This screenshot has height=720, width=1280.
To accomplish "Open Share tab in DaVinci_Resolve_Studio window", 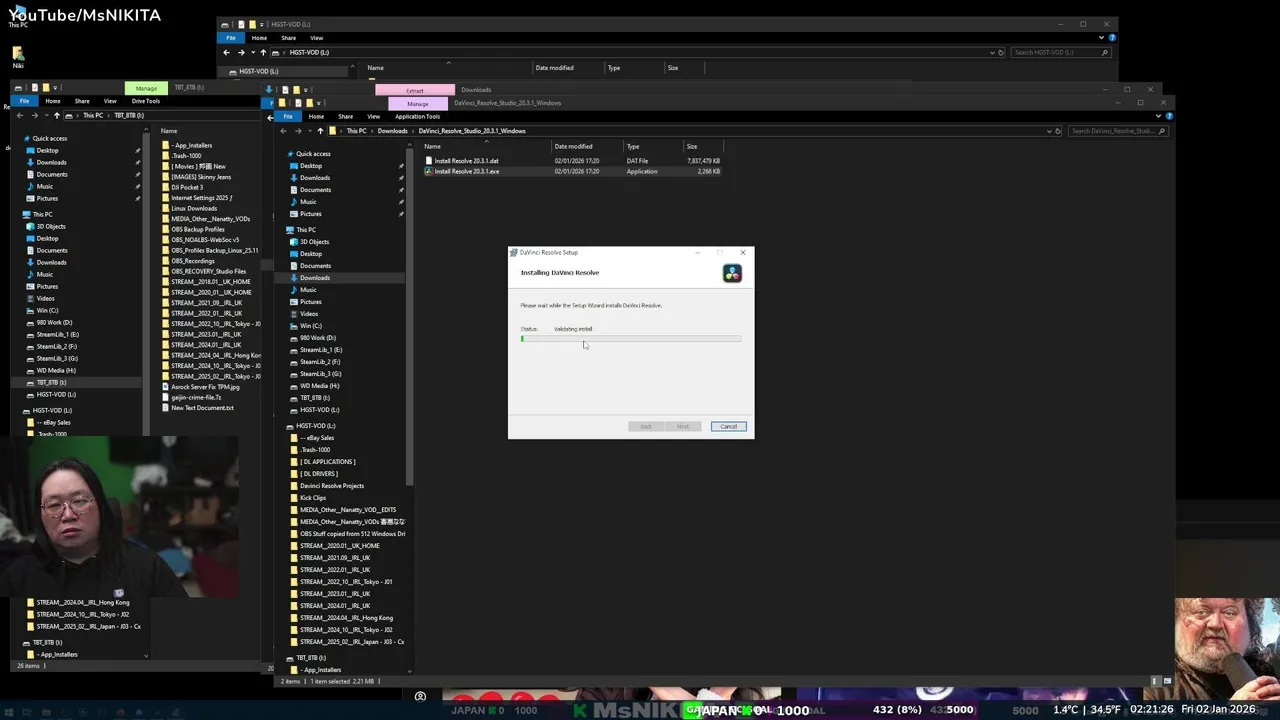I will pyautogui.click(x=346, y=116).
